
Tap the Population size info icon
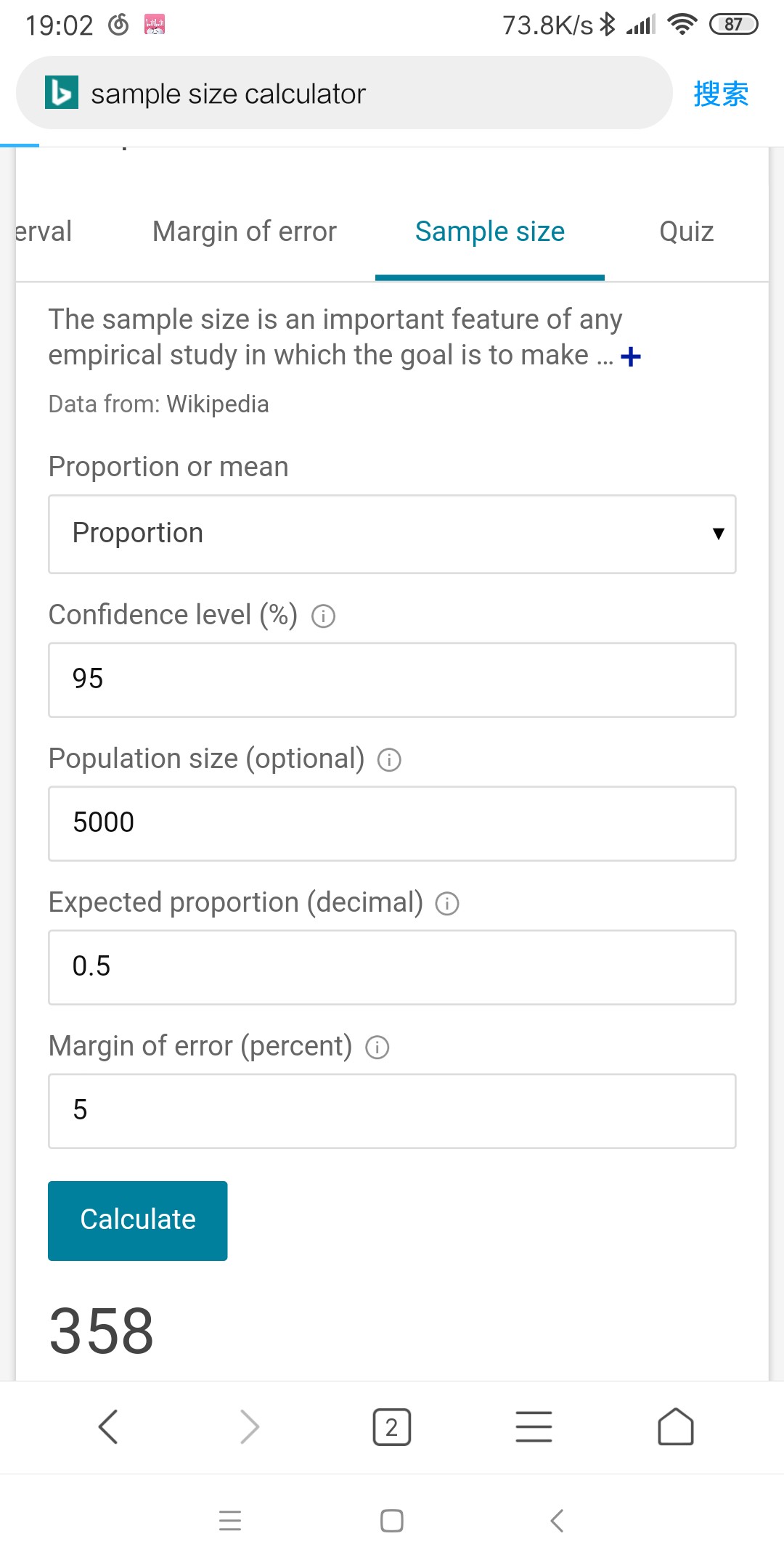click(x=389, y=760)
